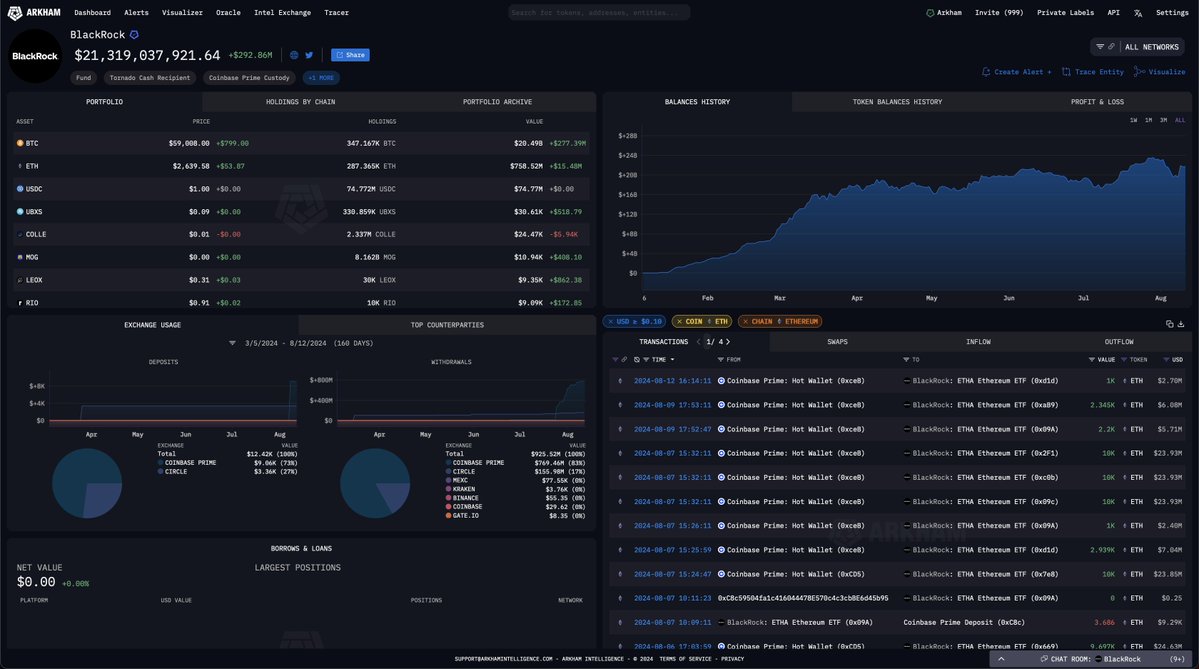Open the Profit & Loss tab
Screen dimensions: 1199x669
coord(1097,102)
